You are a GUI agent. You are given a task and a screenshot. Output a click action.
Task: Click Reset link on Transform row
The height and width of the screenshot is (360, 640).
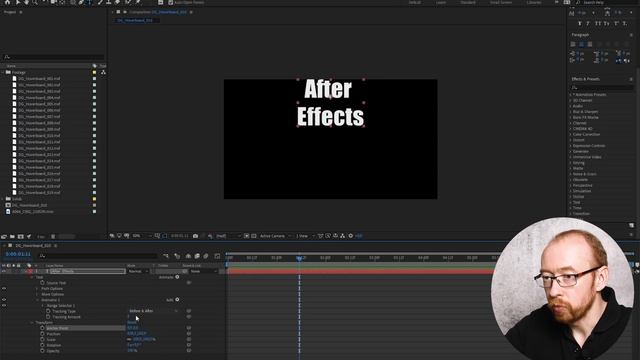[132, 322]
